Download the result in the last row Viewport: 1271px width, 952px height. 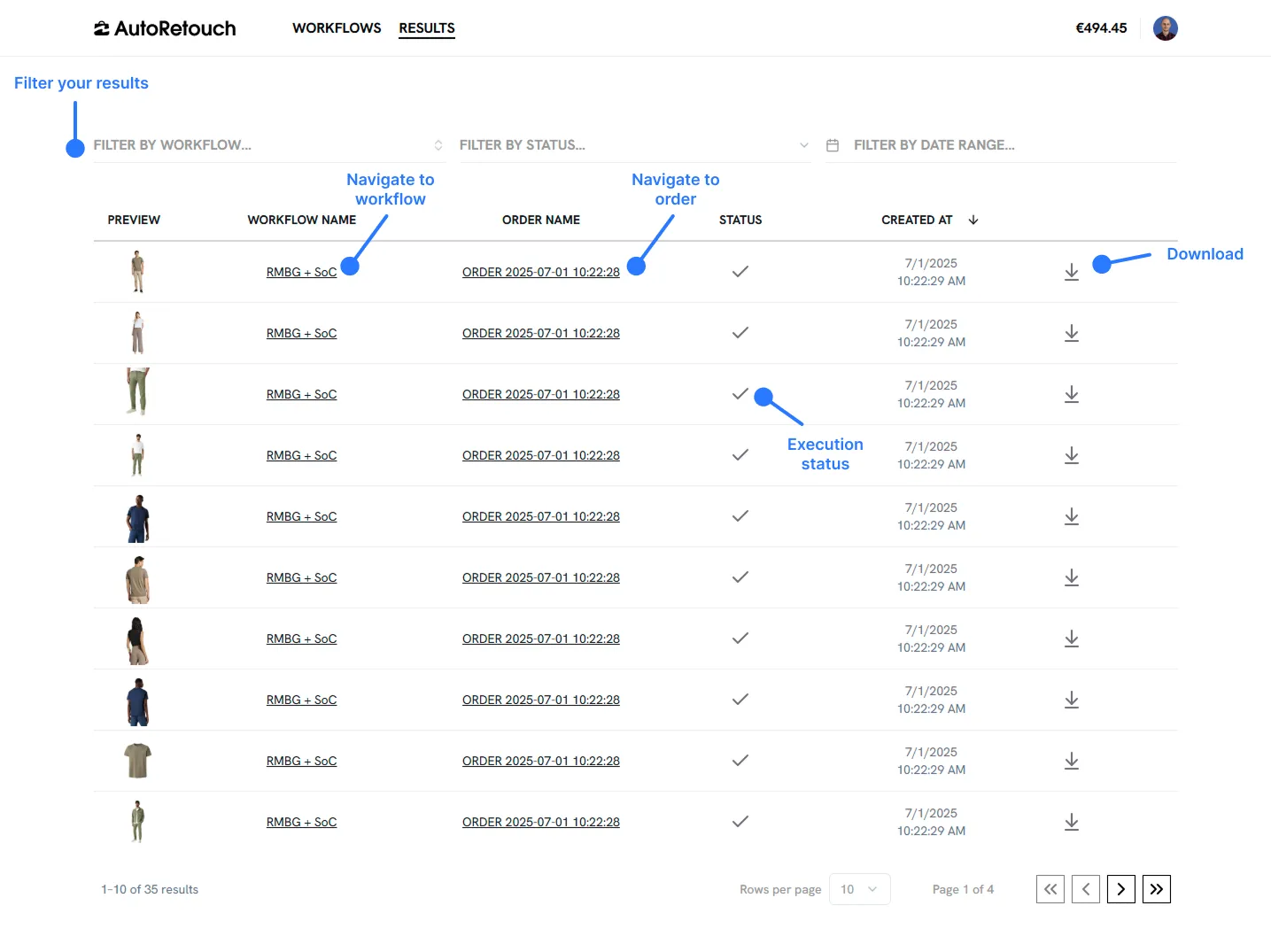pyautogui.click(x=1072, y=822)
